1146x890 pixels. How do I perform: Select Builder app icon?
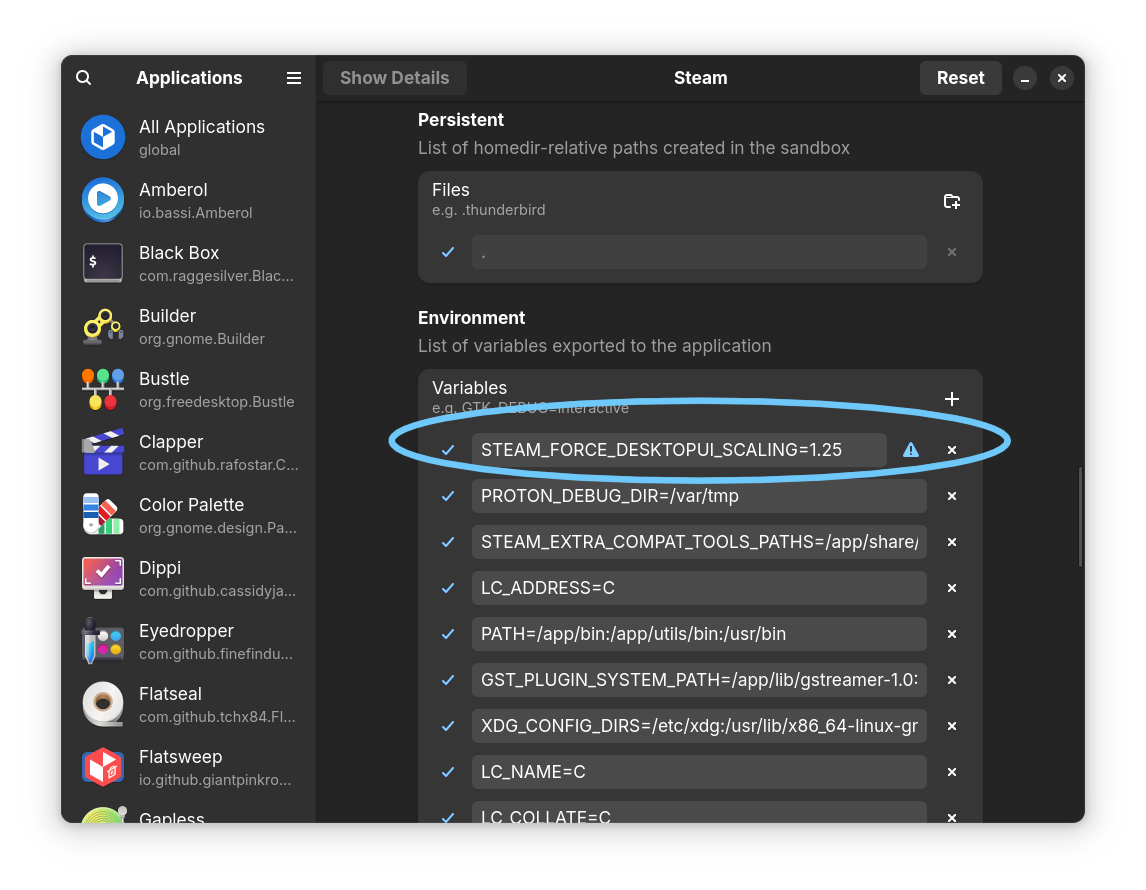(x=103, y=326)
